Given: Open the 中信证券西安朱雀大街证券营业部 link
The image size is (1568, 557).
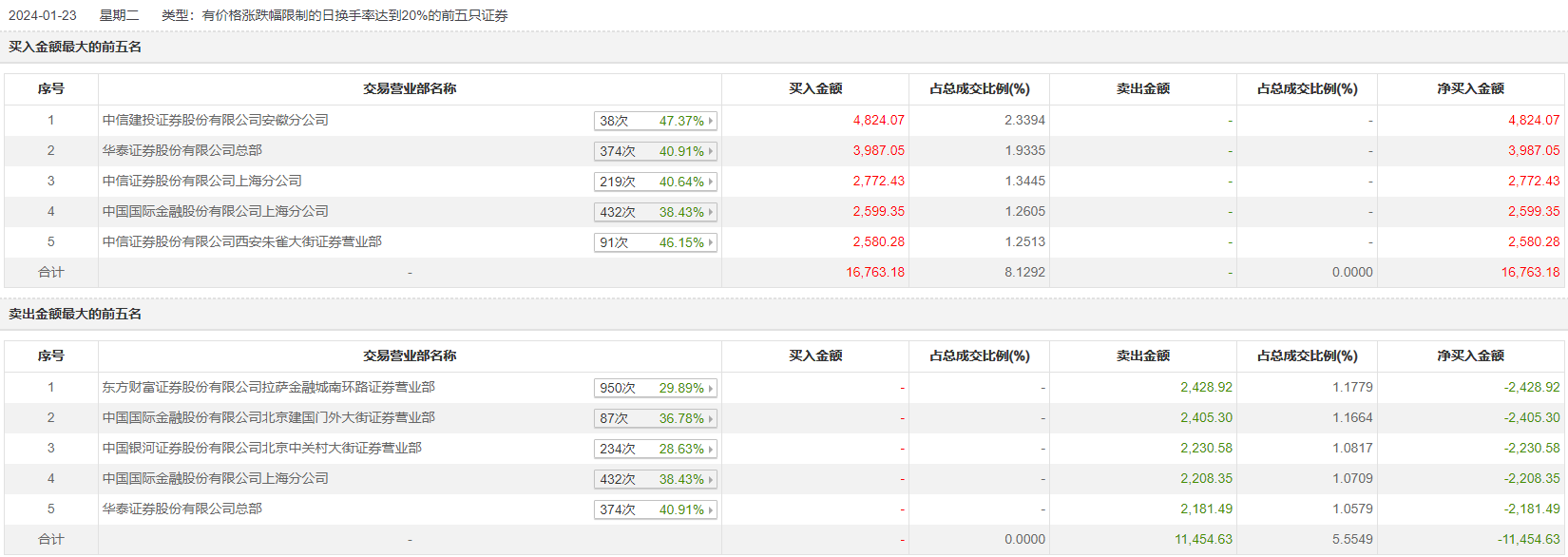Looking at the screenshot, I should (242, 241).
